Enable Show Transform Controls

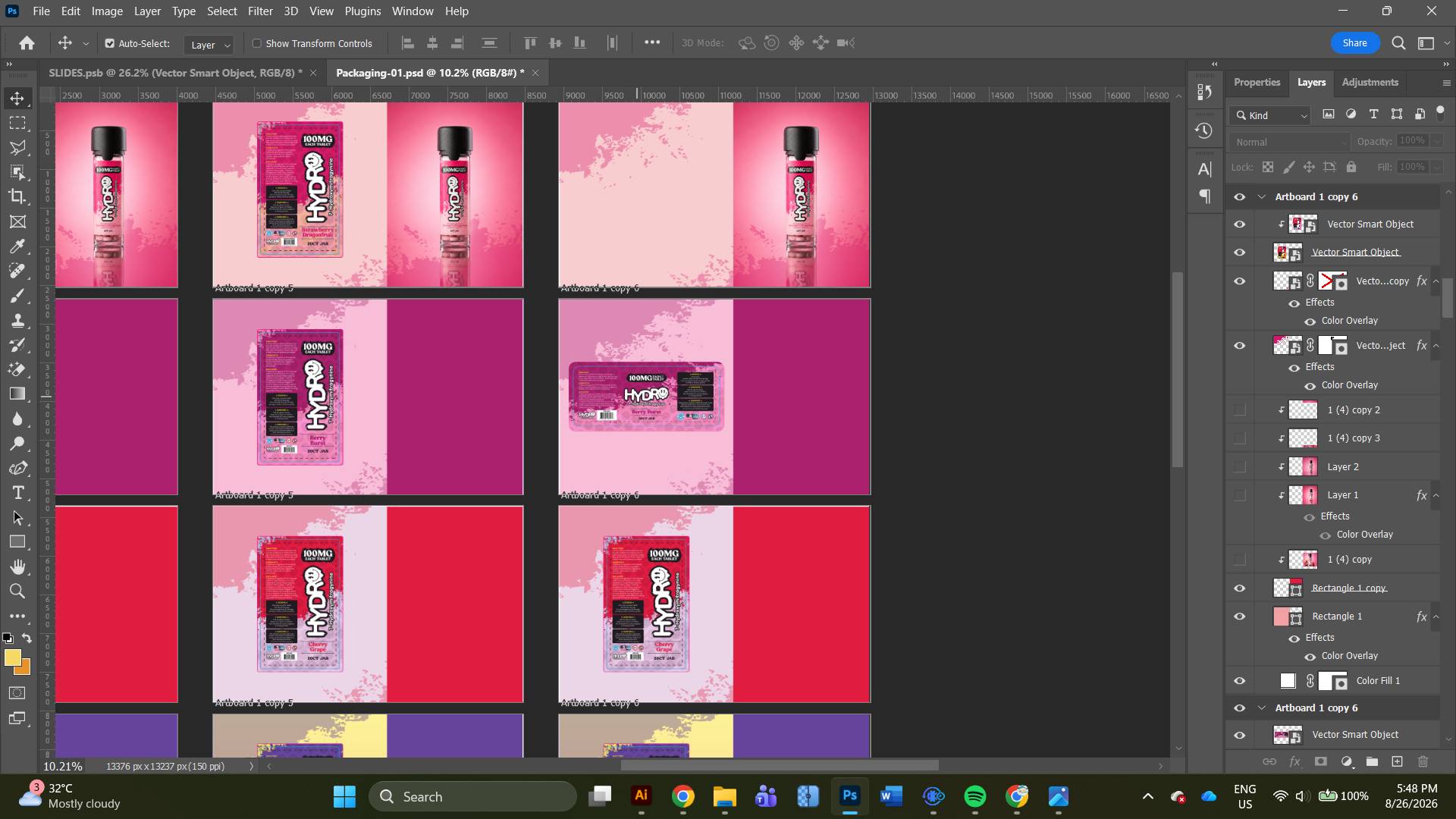click(257, 43)
